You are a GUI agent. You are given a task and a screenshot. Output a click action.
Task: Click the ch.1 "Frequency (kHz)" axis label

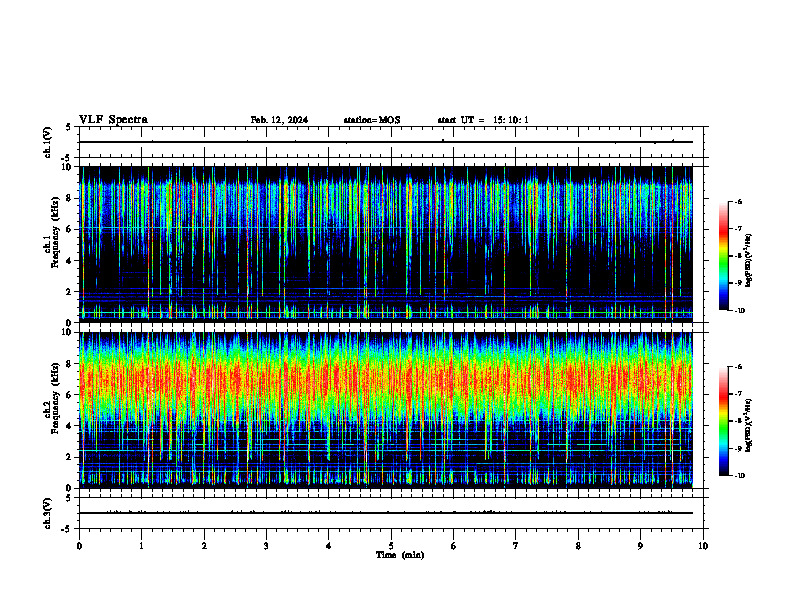click(54, 232)
